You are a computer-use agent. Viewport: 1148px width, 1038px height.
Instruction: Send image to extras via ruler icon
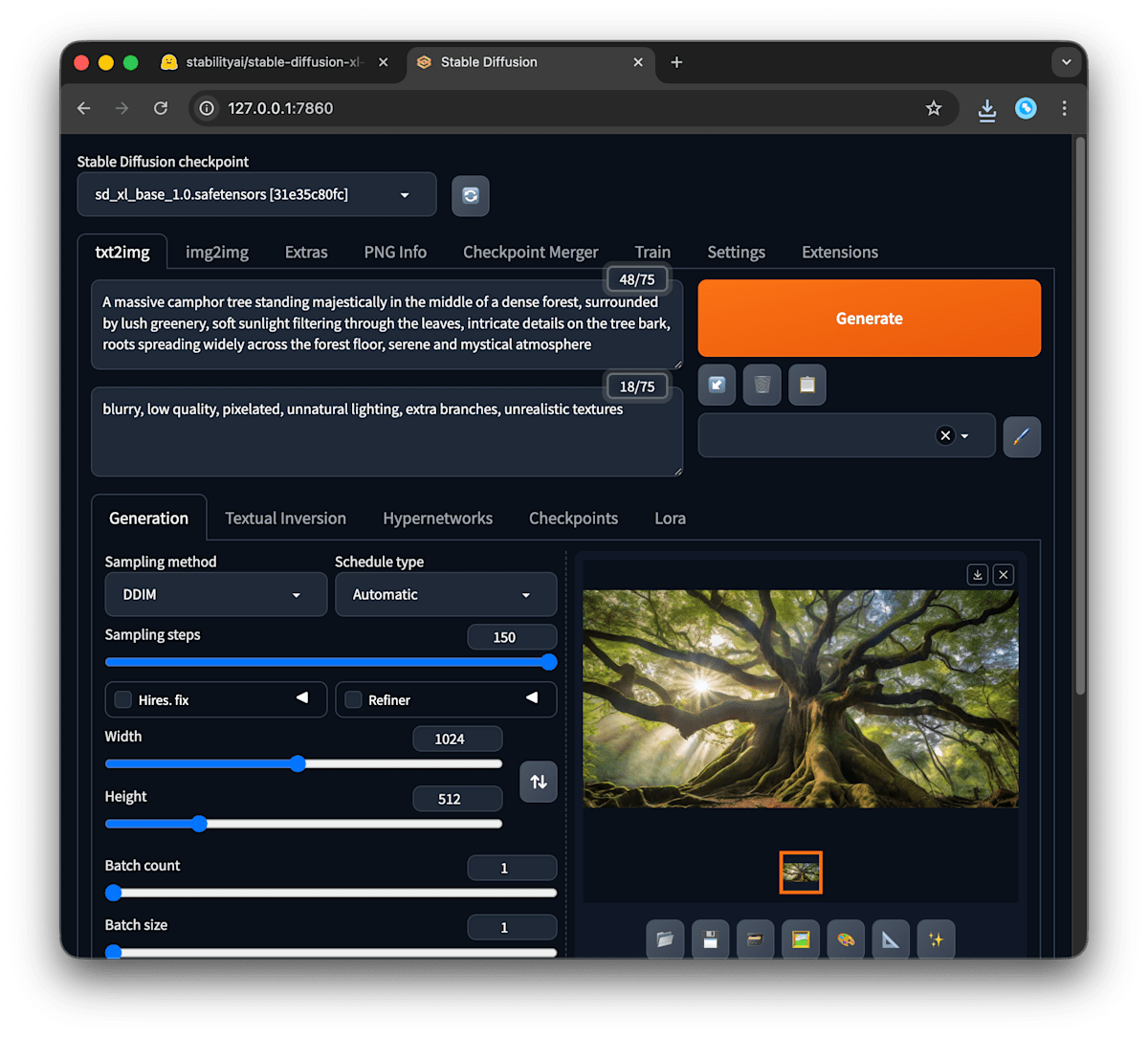[891, 939]
